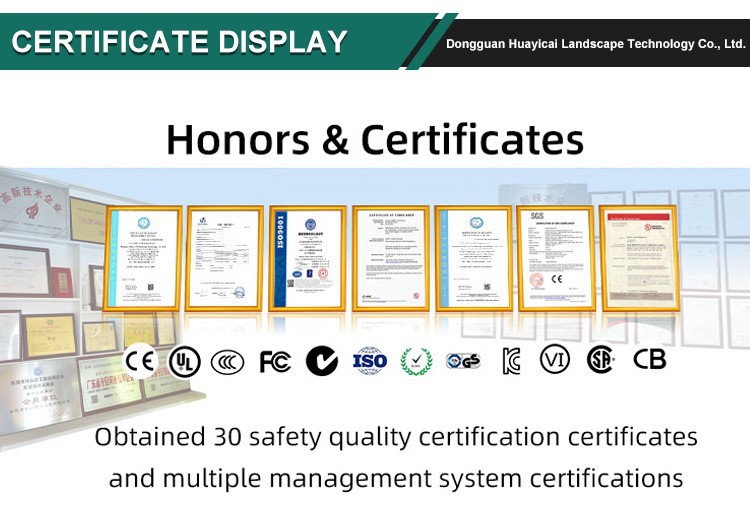Click the "Obtained 30 safety quality" text
The height and width of the screenshot is (526, 750).
(396, 437)
